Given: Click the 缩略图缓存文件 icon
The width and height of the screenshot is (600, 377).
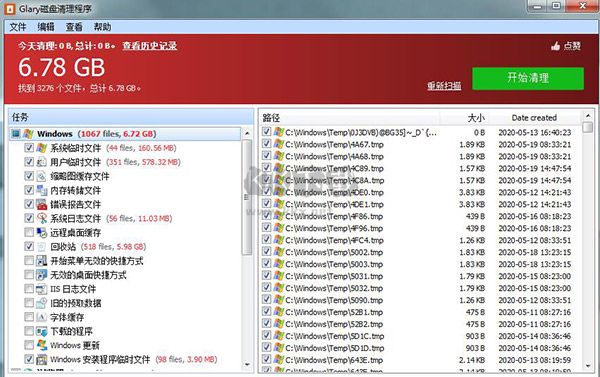Looking at the screenshot, I should pos(41,176).
